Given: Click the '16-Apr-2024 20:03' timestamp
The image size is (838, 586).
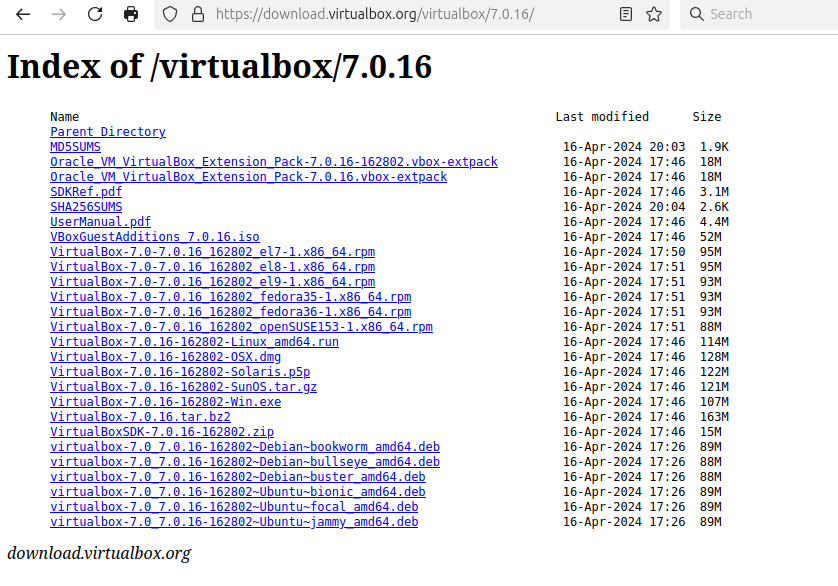Looking at the screenshot, I should [x=624, y=146].
